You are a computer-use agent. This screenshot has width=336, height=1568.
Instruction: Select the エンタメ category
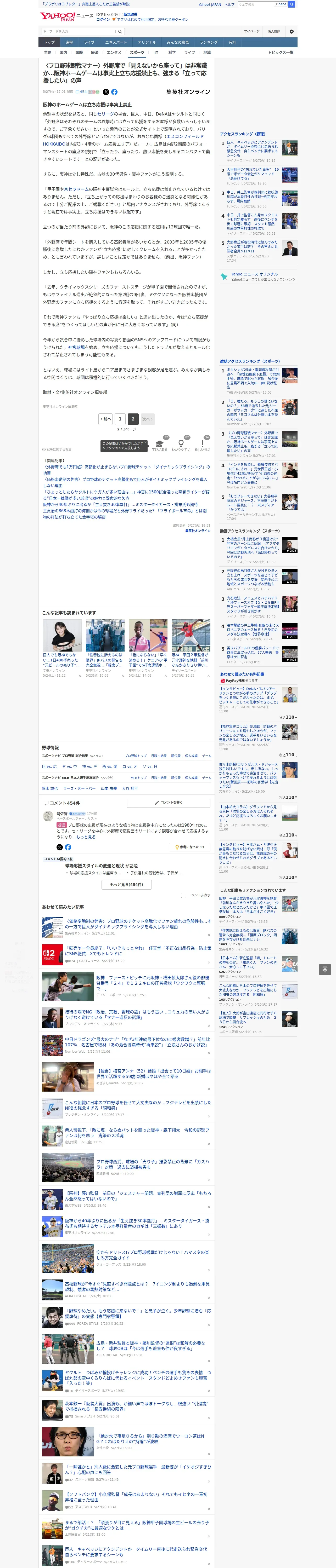114,52
